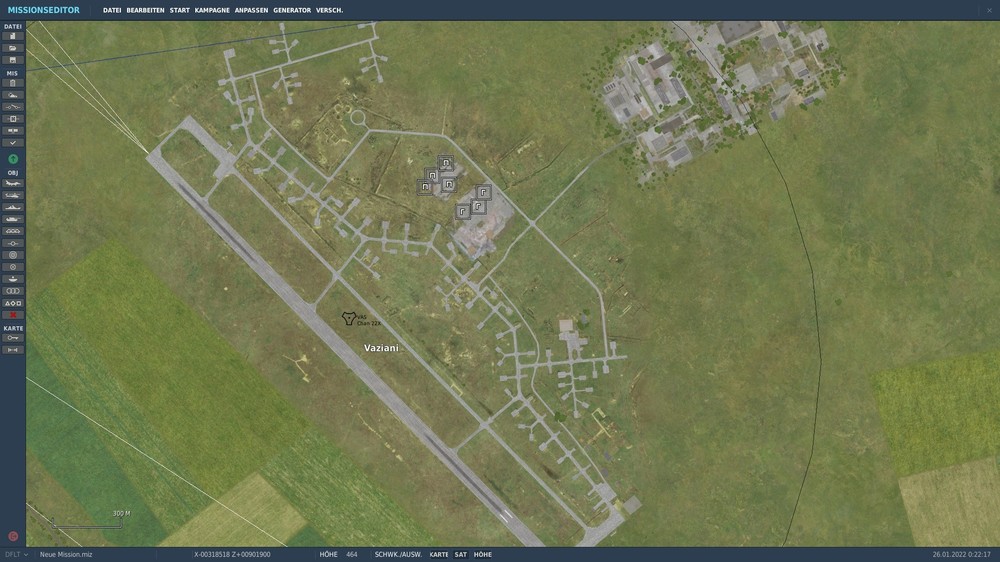Click the Vaziani airfield label
1000x562 pixels.
(381, 348)
